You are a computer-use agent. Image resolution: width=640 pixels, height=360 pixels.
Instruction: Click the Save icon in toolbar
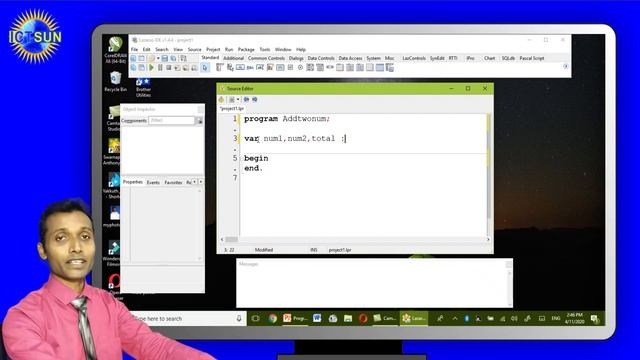point(164,58)
